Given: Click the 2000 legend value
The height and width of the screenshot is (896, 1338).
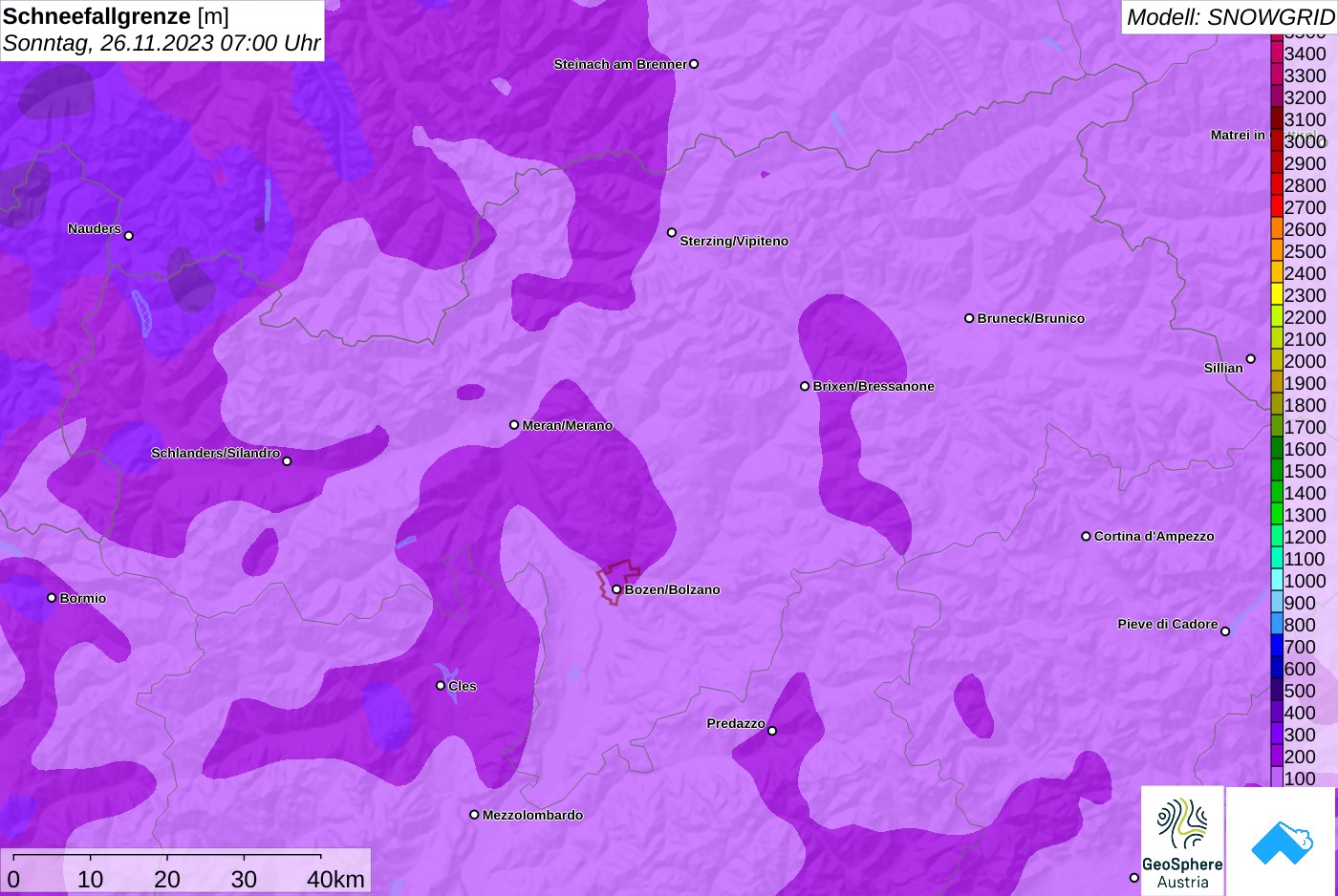Looking at the screenshot, I should click(x=1305, y=360).
